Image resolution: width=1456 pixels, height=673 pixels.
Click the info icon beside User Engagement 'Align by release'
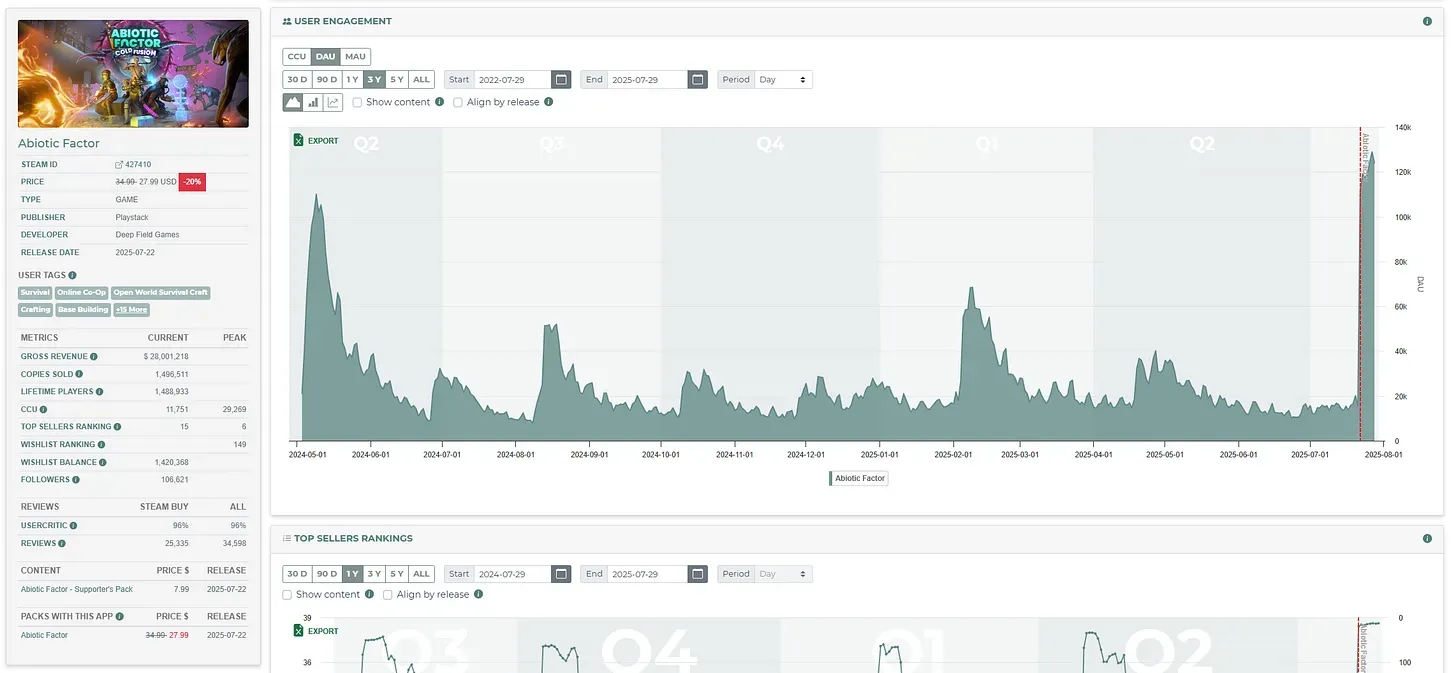(549, 102)
